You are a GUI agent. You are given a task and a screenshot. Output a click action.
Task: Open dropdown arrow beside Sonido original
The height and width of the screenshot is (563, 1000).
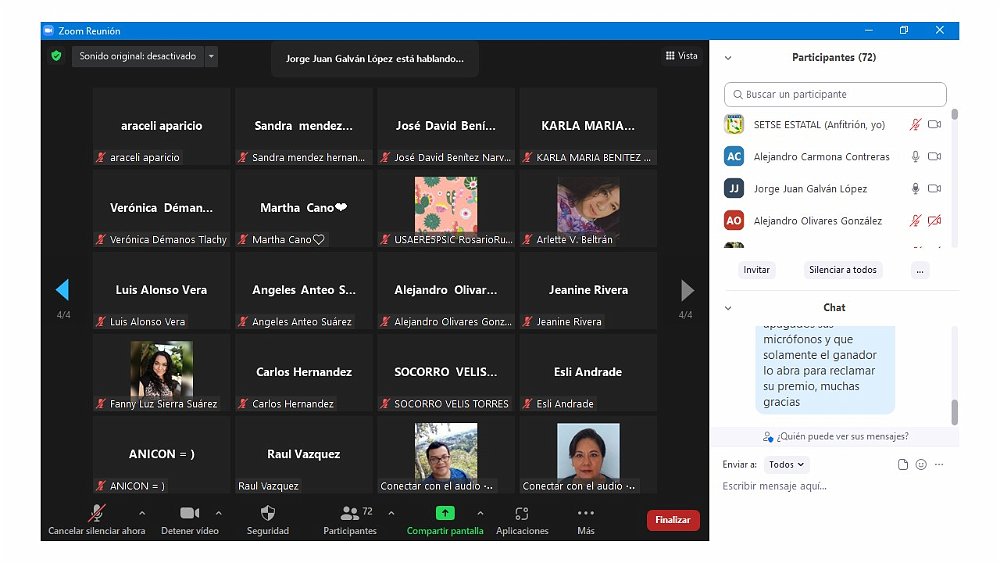coord(211,57)
